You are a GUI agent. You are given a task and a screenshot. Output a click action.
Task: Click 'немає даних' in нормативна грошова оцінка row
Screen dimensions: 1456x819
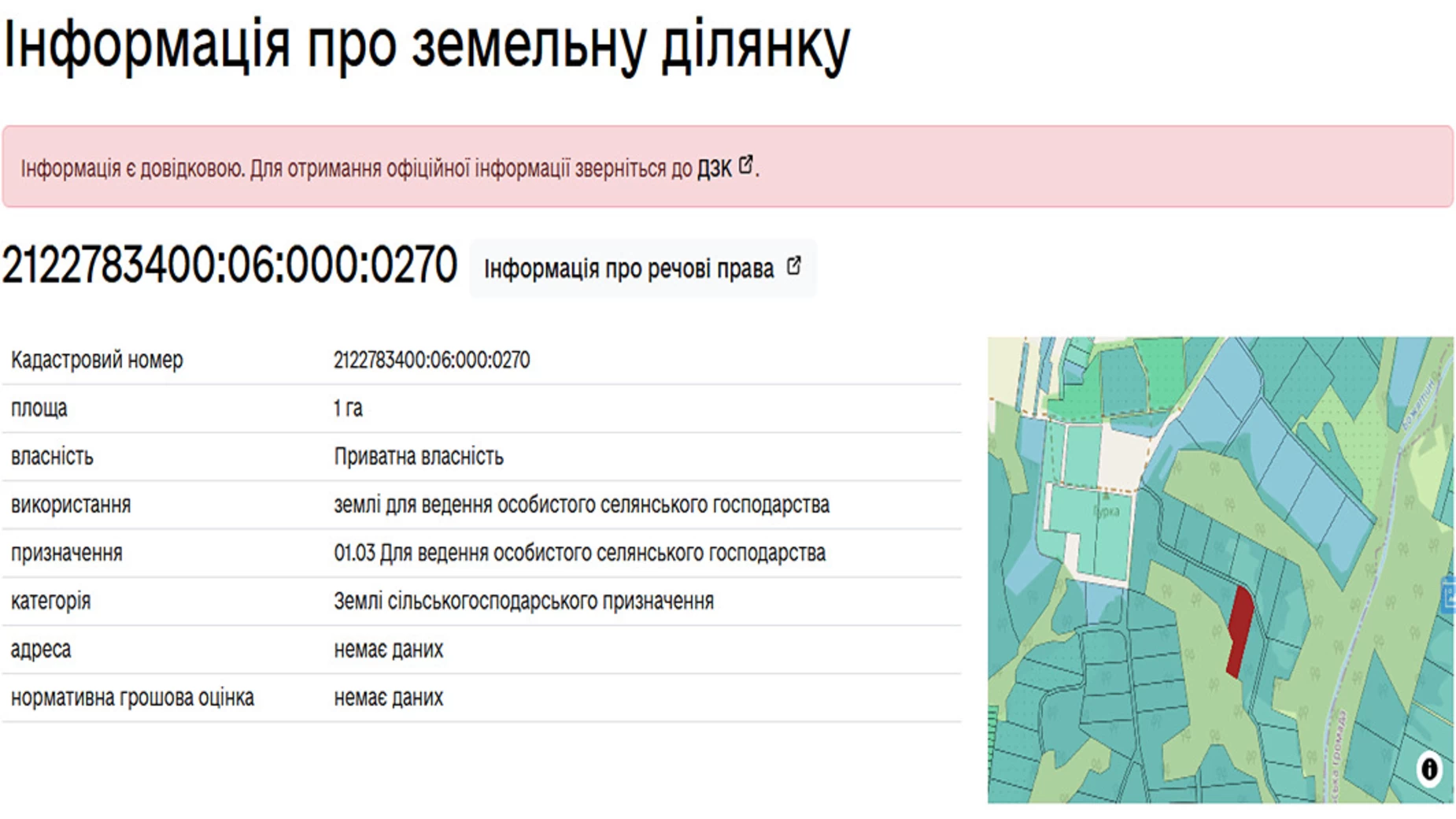[x=388, y=698]
